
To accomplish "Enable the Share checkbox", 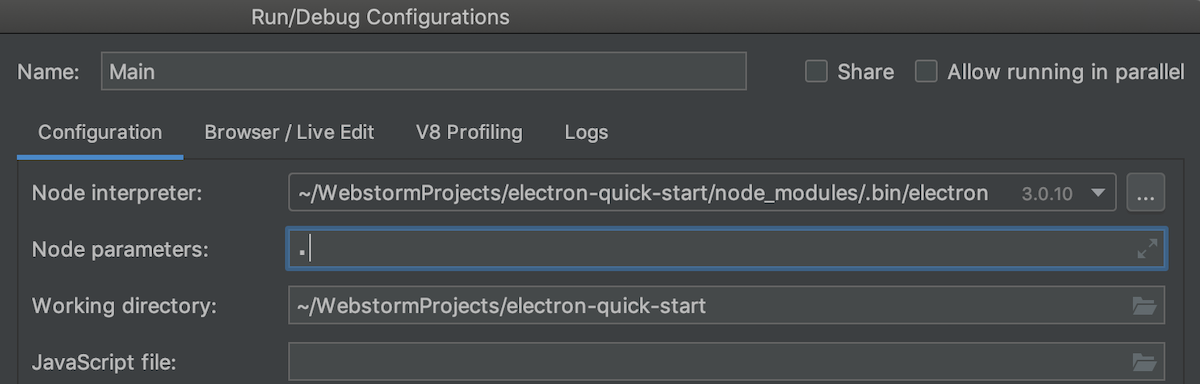I will pos(817,72).
